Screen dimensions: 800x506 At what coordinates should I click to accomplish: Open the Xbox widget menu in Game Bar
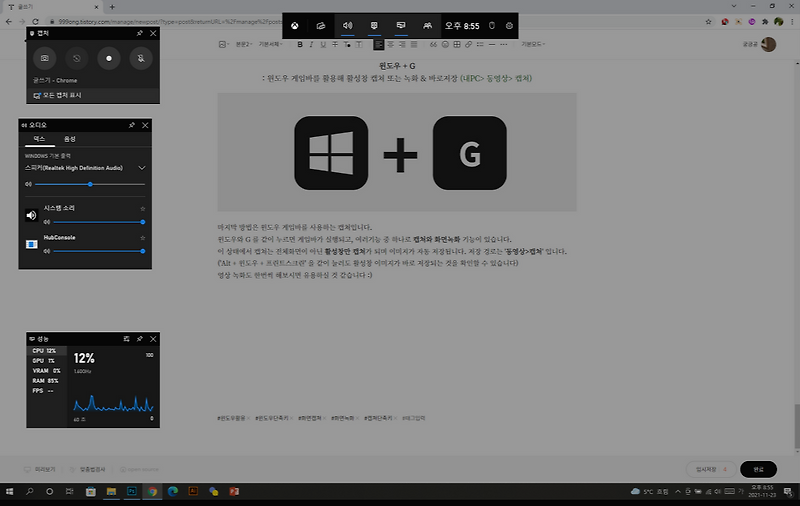click(295, 26)
